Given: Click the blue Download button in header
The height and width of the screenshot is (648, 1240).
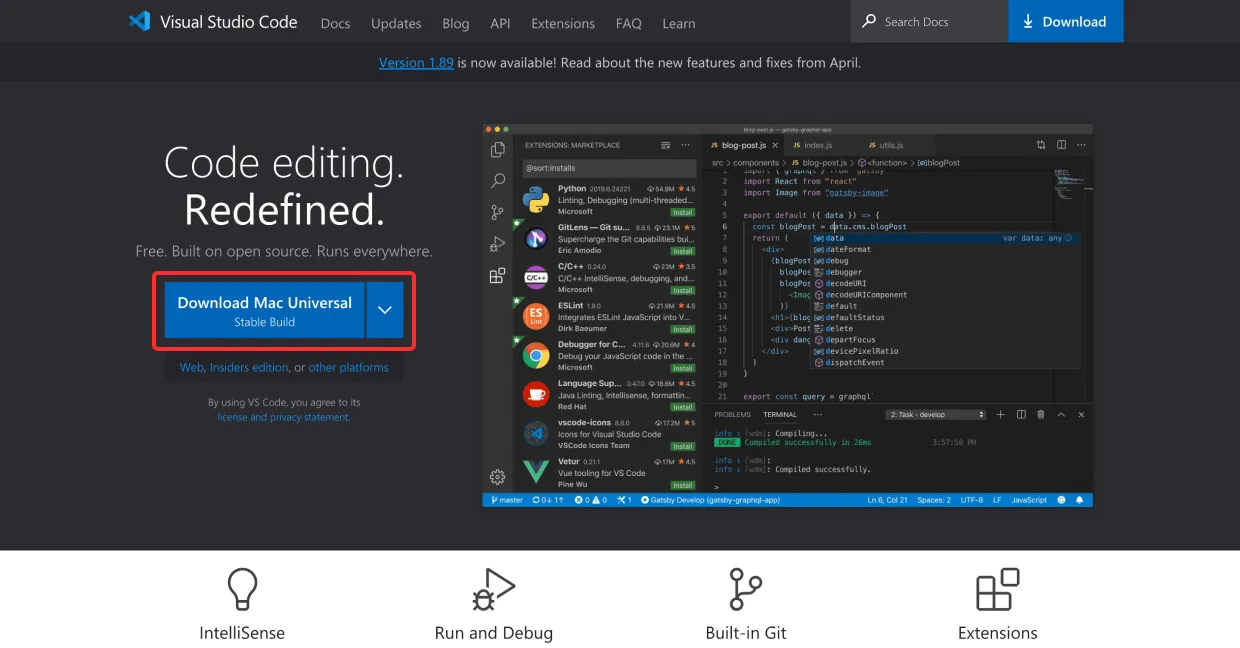Looking at the screenshot, I should pos(1066,21).
